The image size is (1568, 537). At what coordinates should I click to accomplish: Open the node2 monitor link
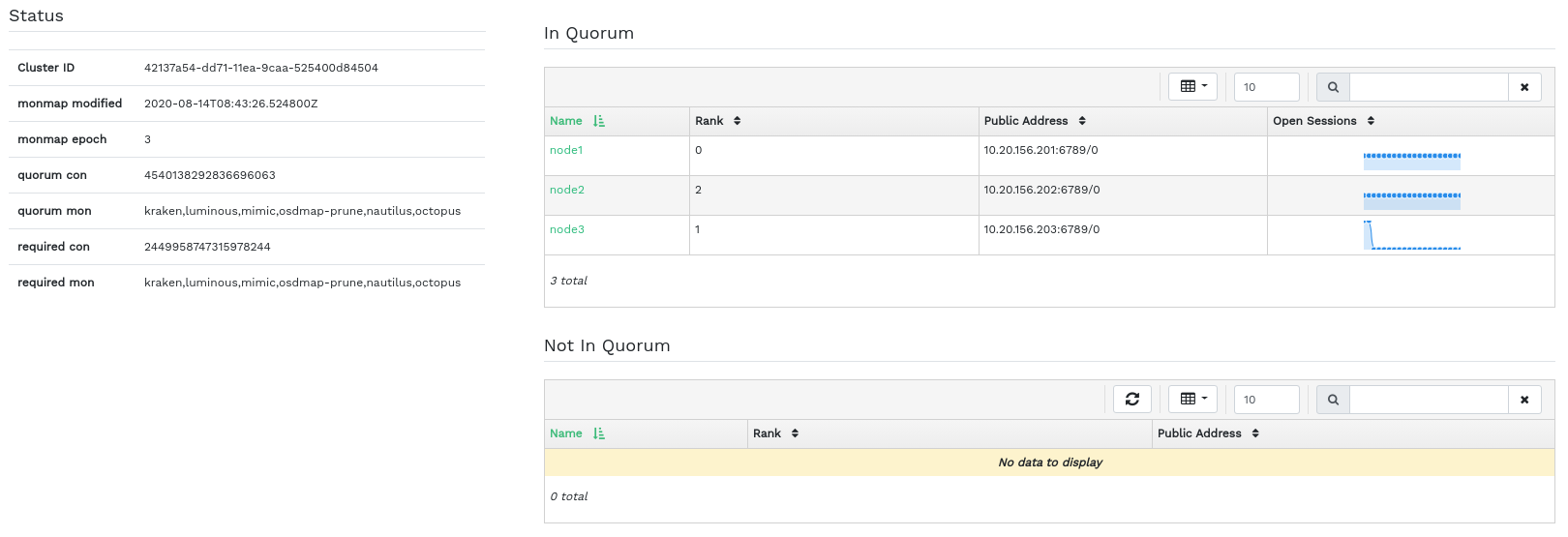coord(566,190)
